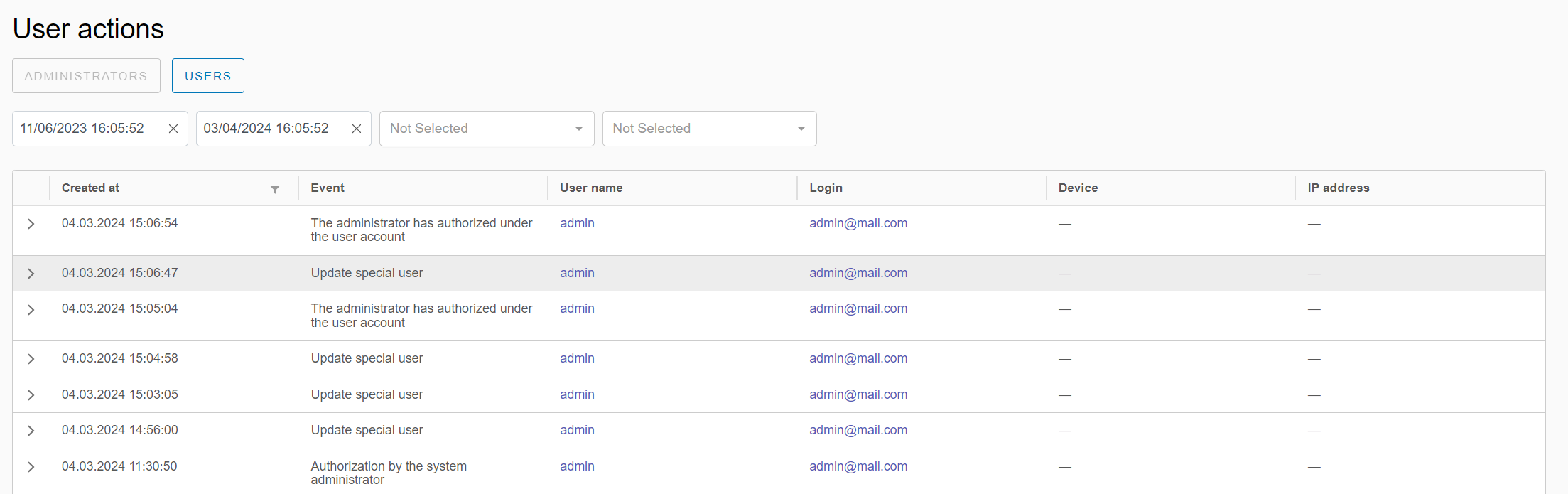Expand the 15:05:04 event row details
The height and width of the screenshot is (494, 1568).
(x=31, y=310)
